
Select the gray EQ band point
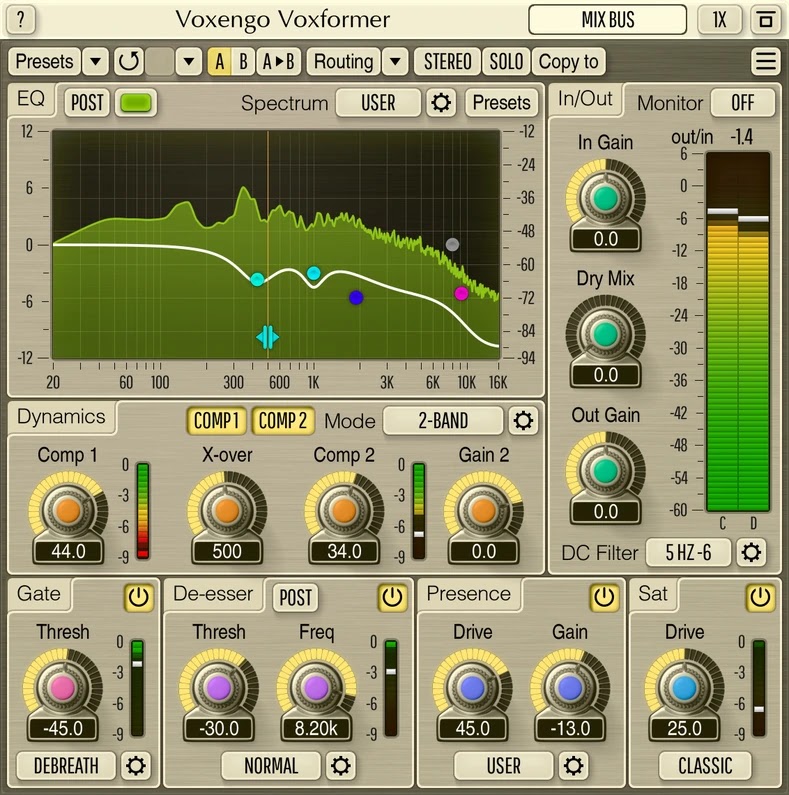click(x=452, y=245)
